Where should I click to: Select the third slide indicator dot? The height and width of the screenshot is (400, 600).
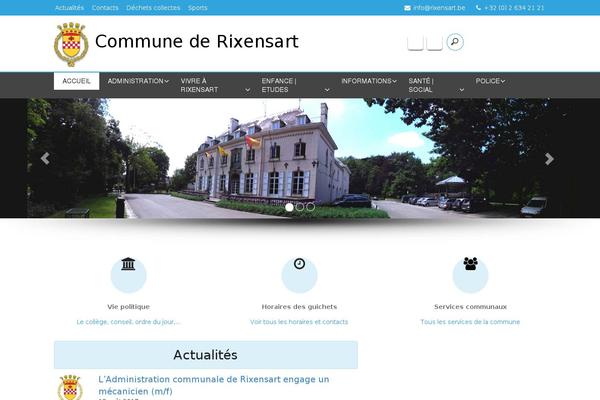point(310,207)
